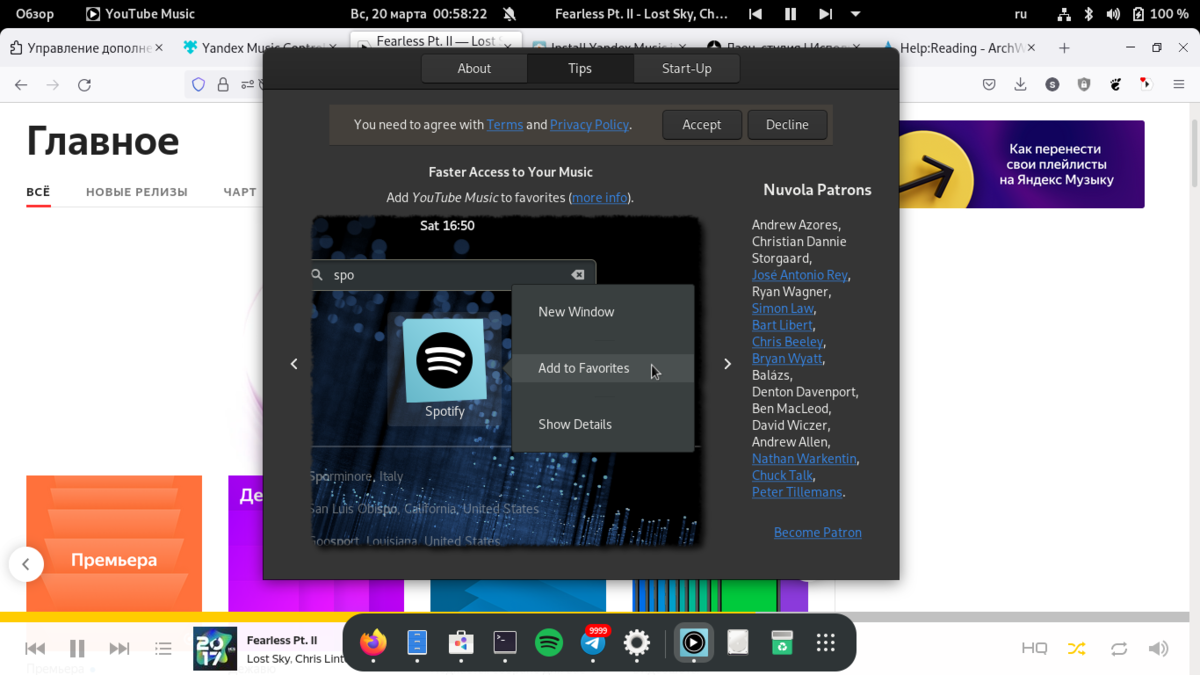
Task: Launch the Software store from the dock
Action: point(461,643)
